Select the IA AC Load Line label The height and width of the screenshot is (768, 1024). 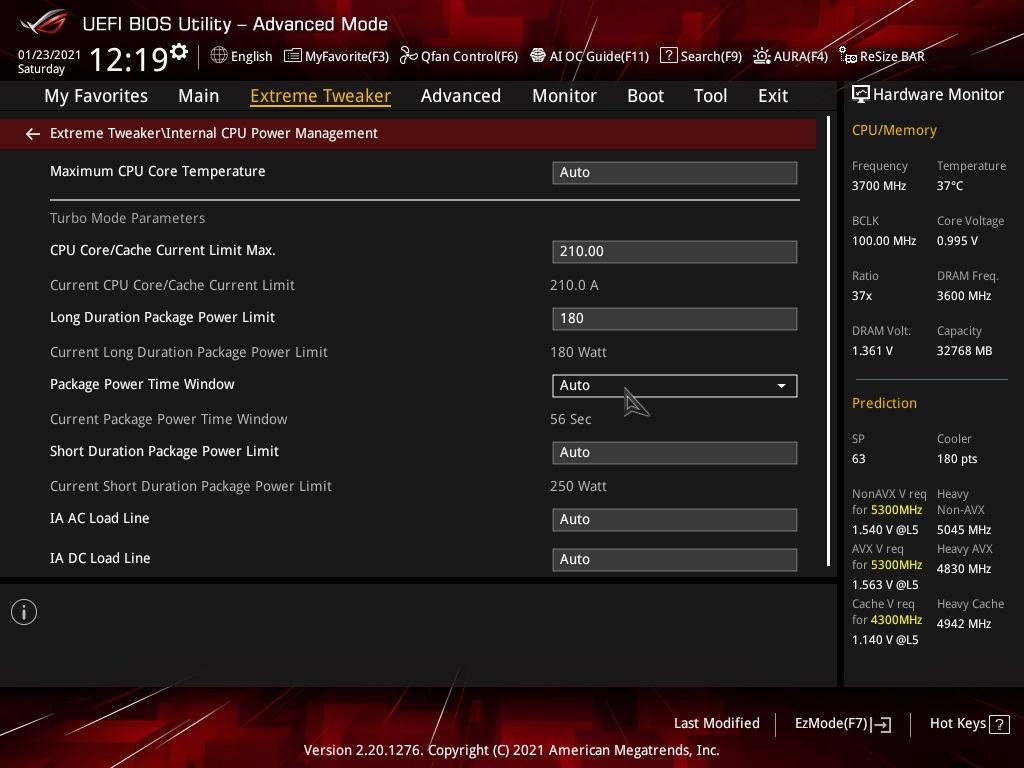99,519
